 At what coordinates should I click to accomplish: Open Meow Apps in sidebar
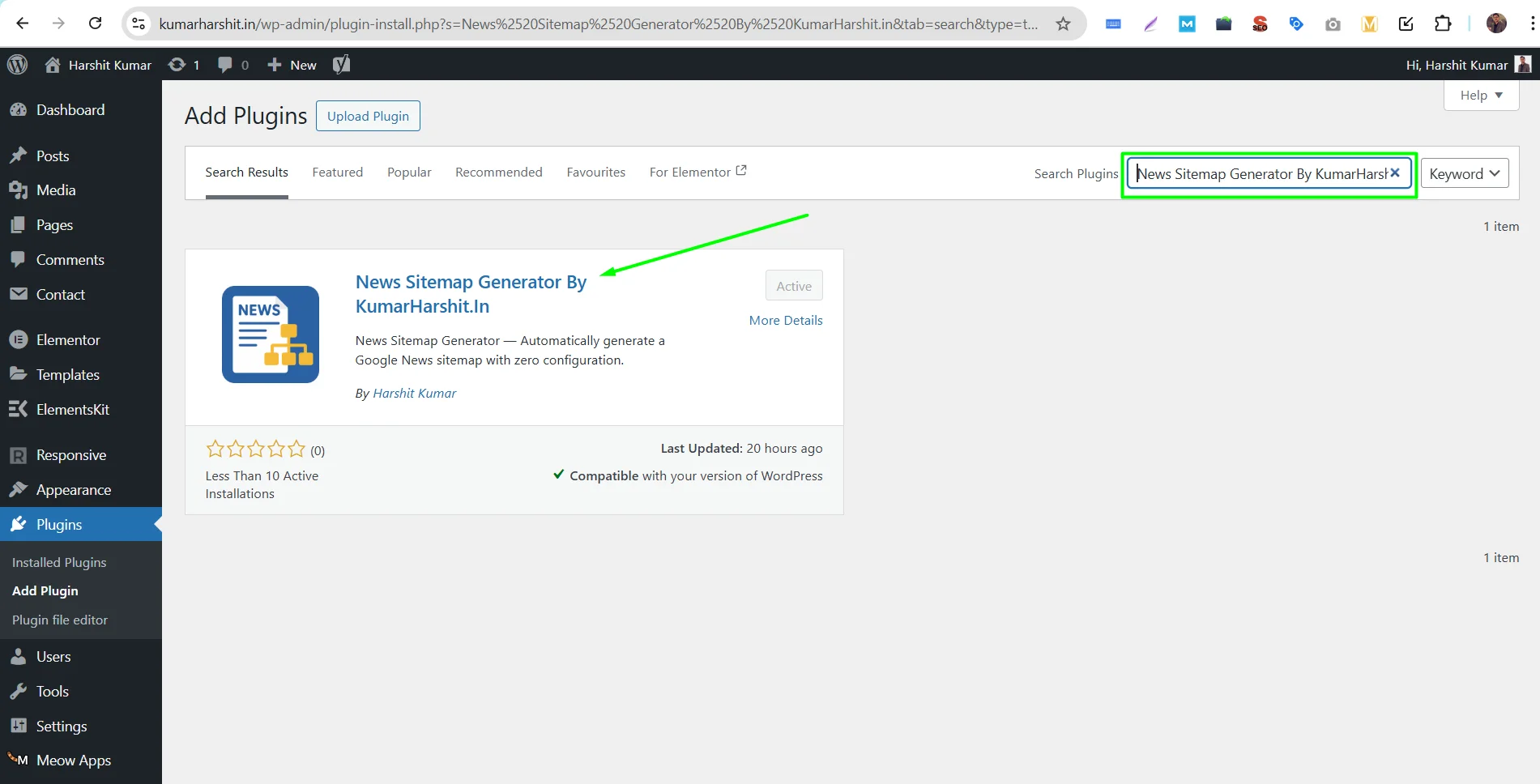81,761
